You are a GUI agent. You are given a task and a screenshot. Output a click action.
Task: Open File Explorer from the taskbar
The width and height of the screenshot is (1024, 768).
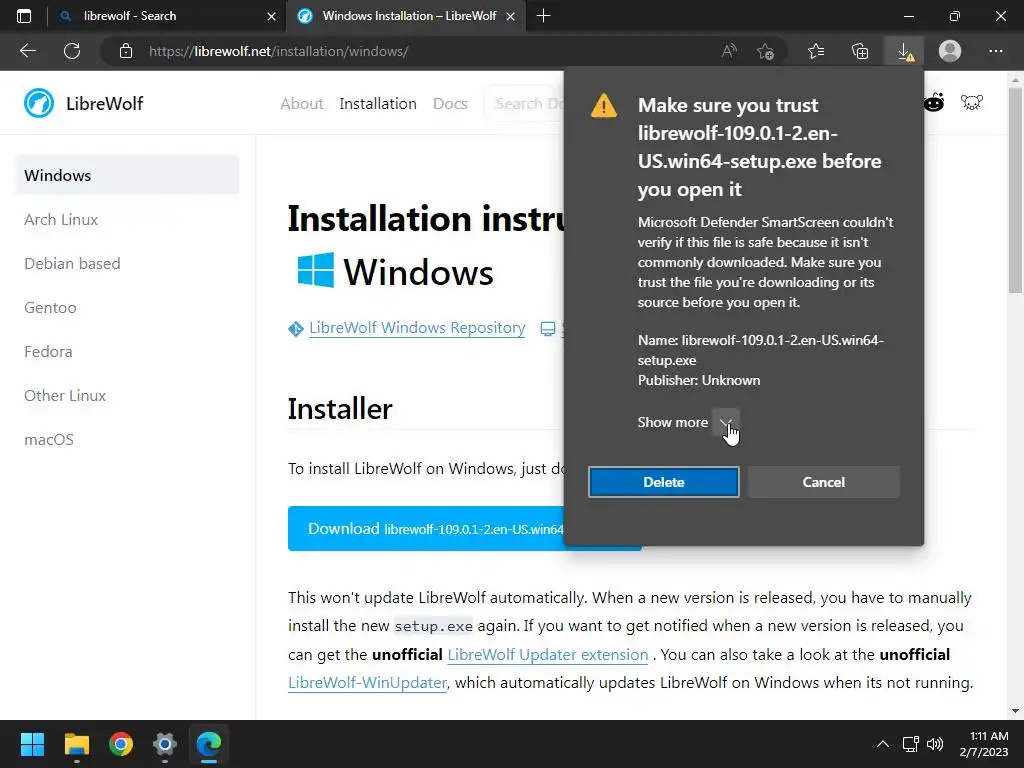pyautogui.click(x=76, y=744)
